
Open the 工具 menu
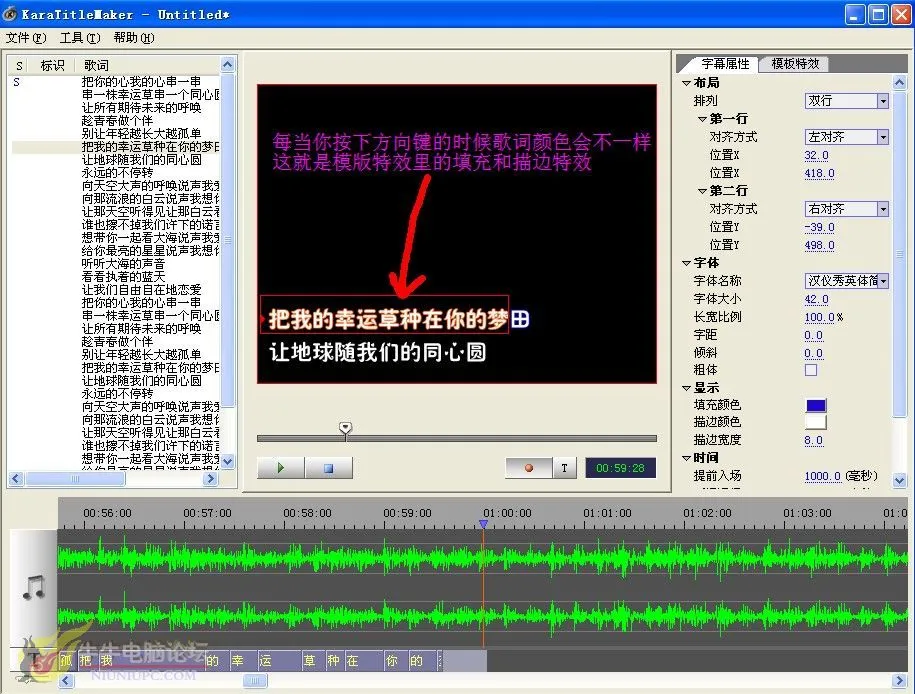tap(80, 38)
